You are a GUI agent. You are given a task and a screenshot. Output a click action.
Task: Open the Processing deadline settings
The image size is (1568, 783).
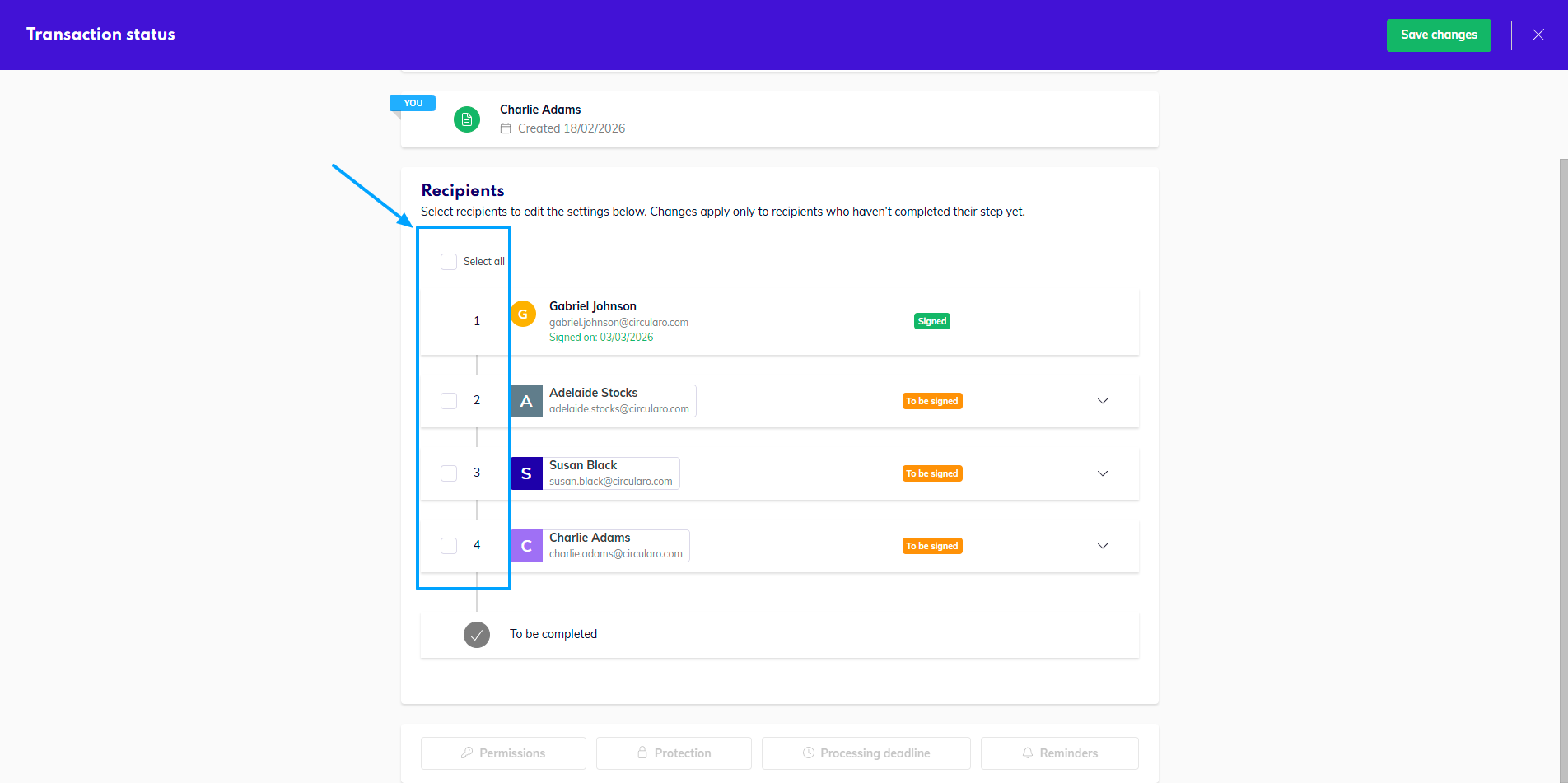tap(866, 753)
